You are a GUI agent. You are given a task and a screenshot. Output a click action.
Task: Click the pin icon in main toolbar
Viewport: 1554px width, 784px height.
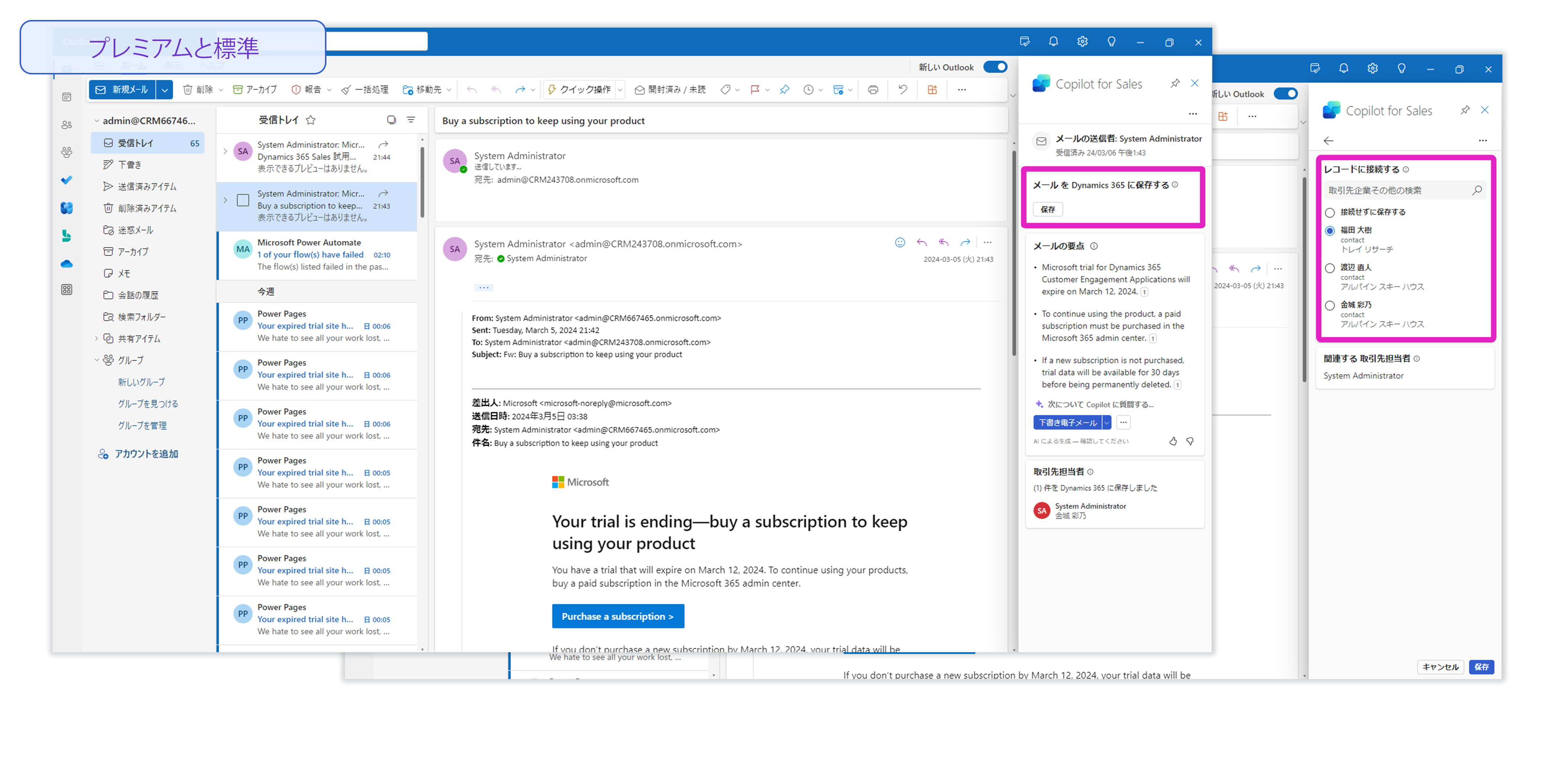784,89
